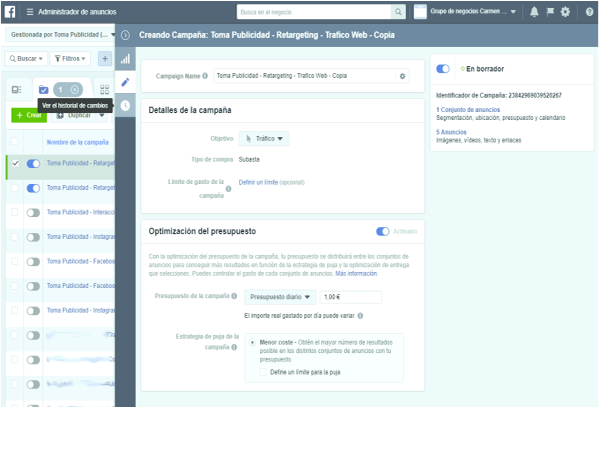600x456 pixels.
Task: Open the bar chart performance view in side panel
Action: point(125,59)
